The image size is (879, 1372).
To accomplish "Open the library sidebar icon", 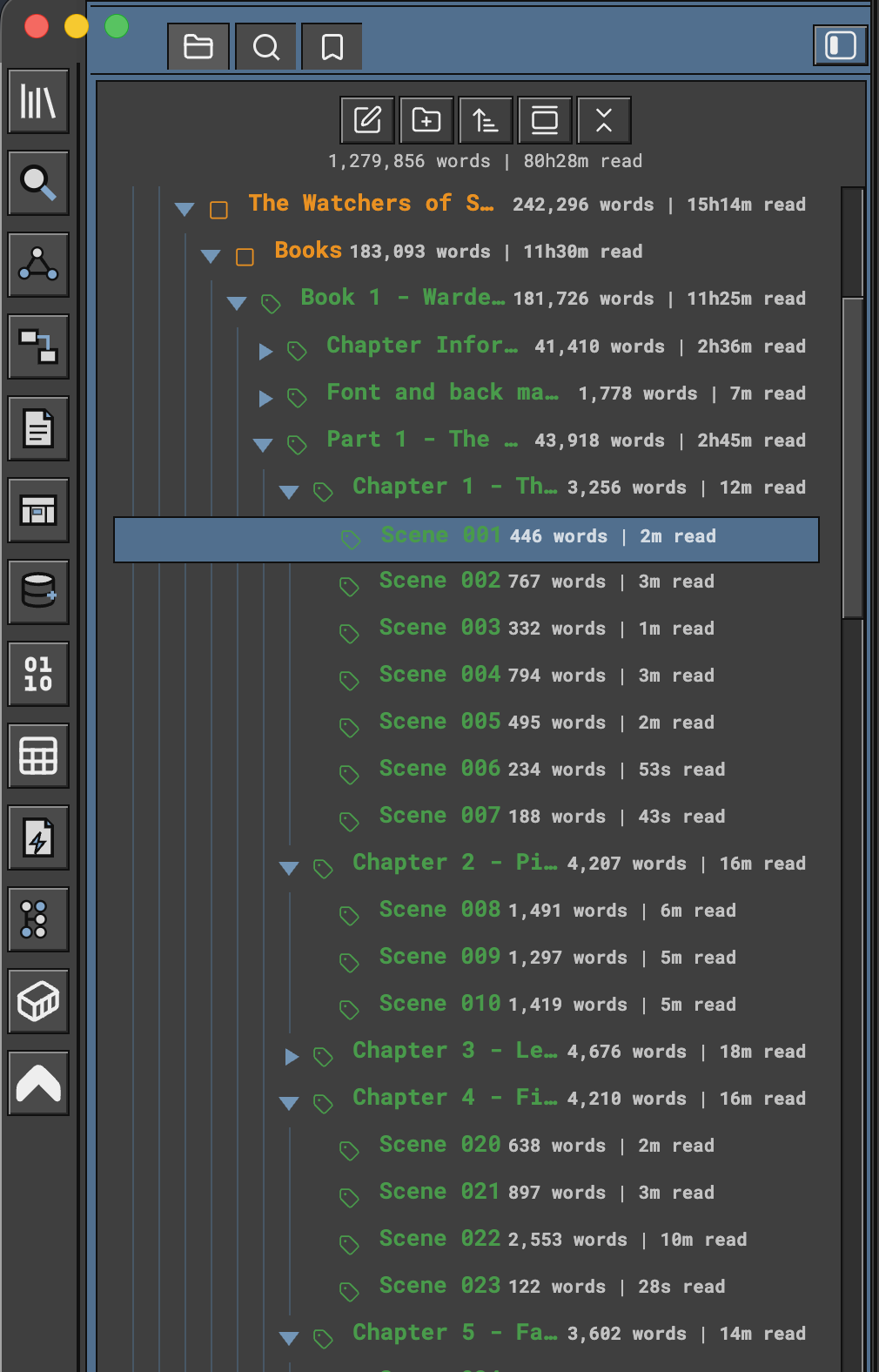I will 38,101.
